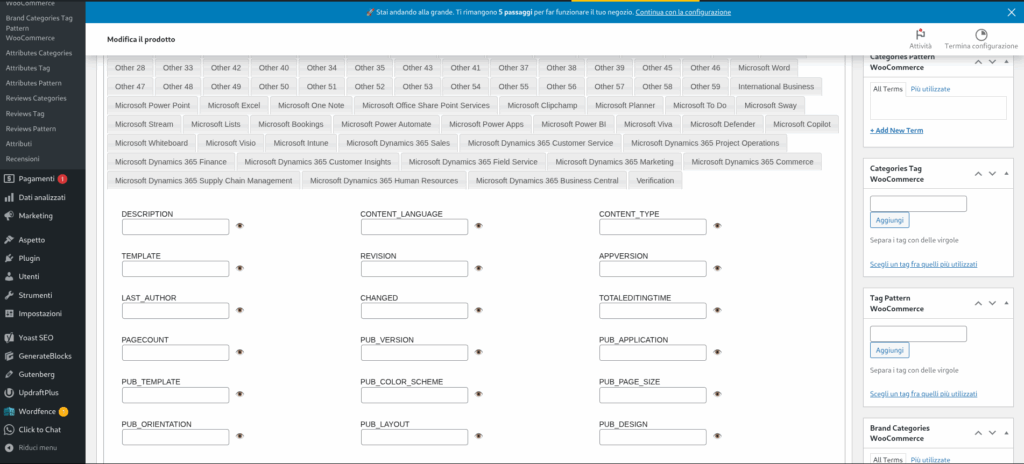Open Microsoft Copilot tab
1024x464 pixels.
801,124
